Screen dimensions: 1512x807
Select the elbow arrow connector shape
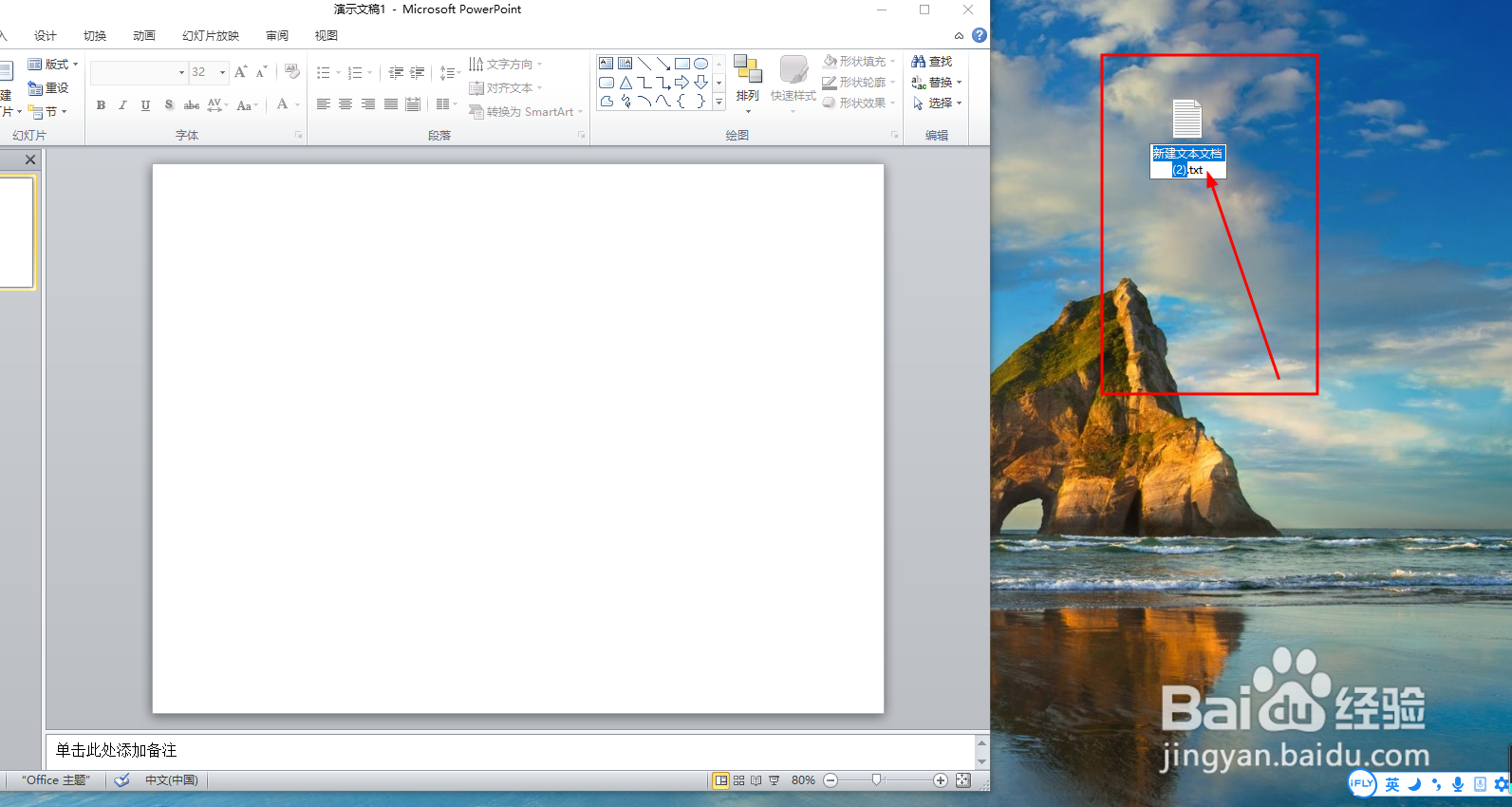[x=663, y=83]
